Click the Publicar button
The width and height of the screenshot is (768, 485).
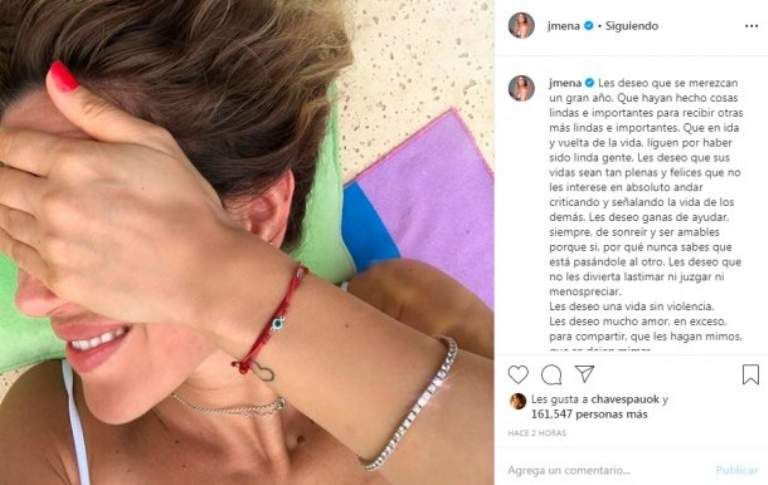(x=736, y=470)
